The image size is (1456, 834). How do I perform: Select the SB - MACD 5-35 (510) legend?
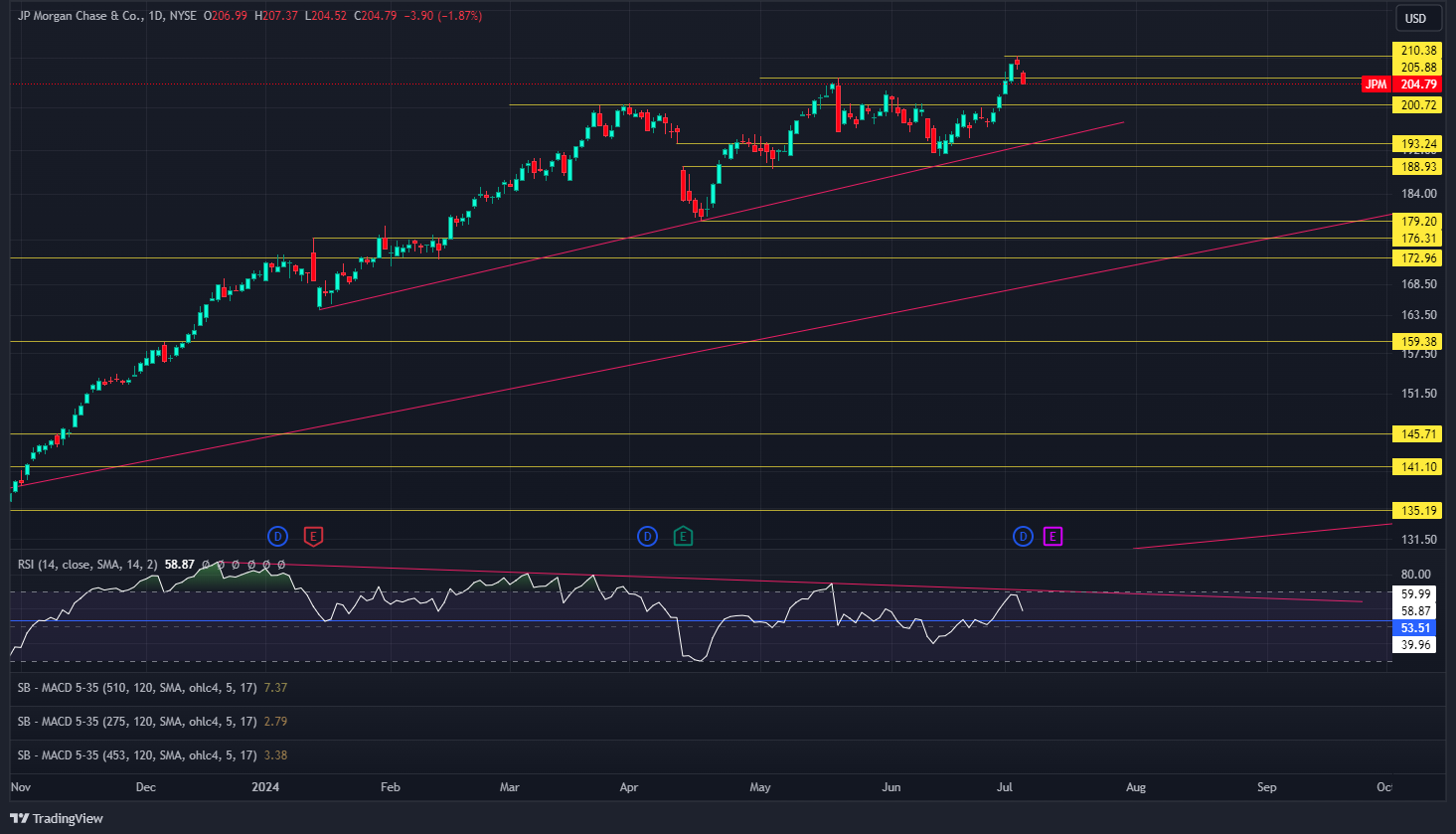pyautogui.click(x=137, y=687)
